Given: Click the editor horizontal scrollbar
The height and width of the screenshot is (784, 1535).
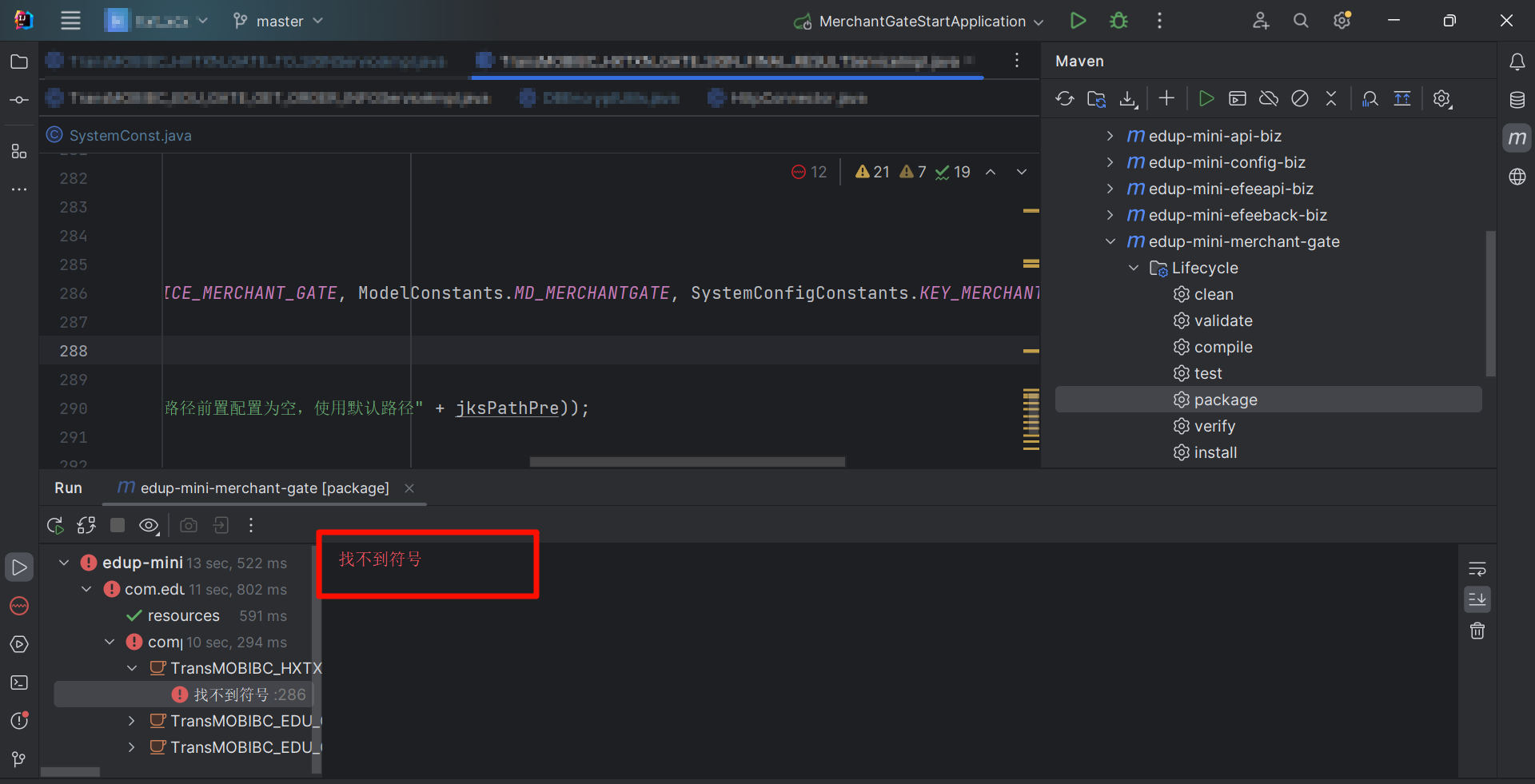Looking at the screenshot, I should [x=687, y=461].
